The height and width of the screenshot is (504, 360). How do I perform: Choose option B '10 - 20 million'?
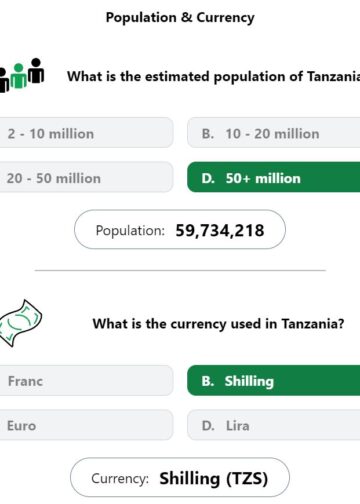click(x=274, y=133)
